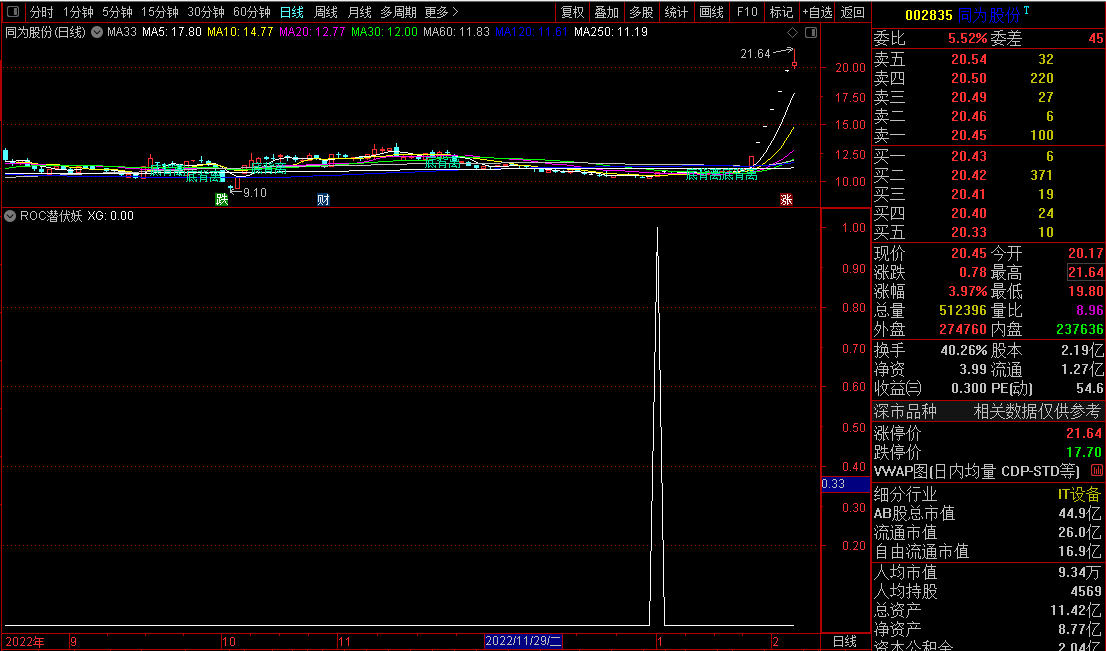The width and height of the screenshot is (1106, 651).
Task: Click the boxed 最高 value 21.64
Action: click(1086, 272)
